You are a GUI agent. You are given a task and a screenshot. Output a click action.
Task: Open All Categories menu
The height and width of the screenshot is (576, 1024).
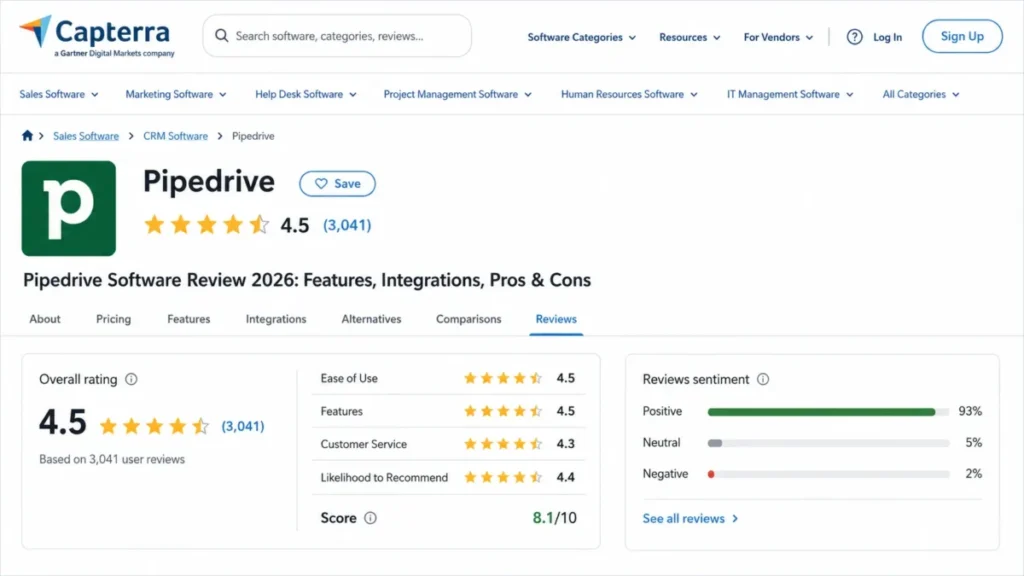click(x=921, y=94)
